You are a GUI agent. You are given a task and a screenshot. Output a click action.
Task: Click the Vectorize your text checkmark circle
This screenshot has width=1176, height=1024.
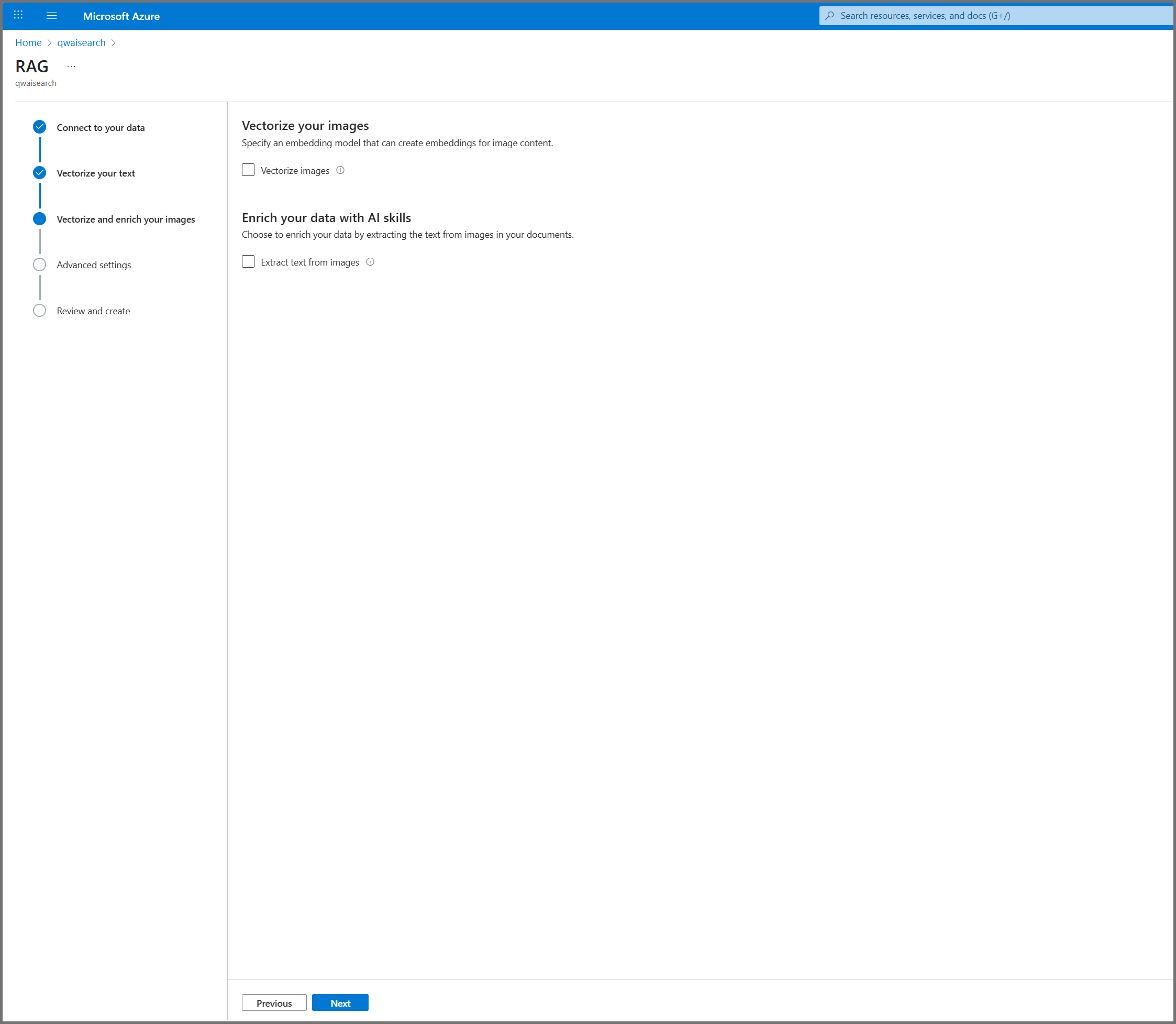39,172
